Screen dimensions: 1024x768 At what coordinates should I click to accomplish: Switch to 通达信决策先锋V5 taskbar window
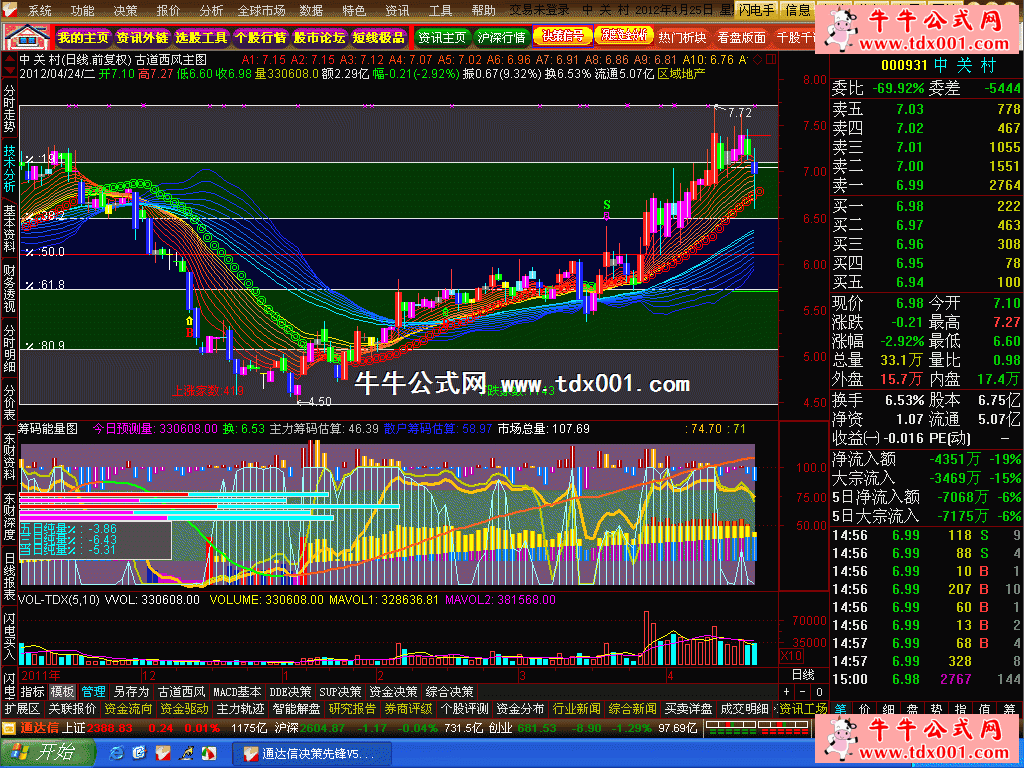pyautogui.click(x=312, y=754)
